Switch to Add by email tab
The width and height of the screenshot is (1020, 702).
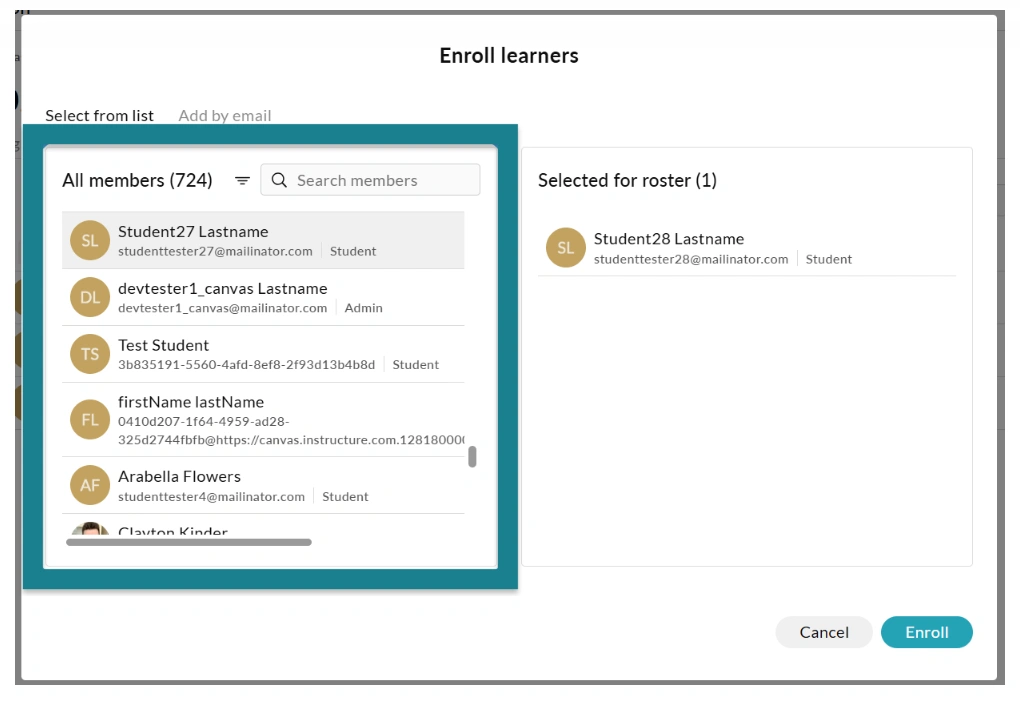(x=224, y=116)
